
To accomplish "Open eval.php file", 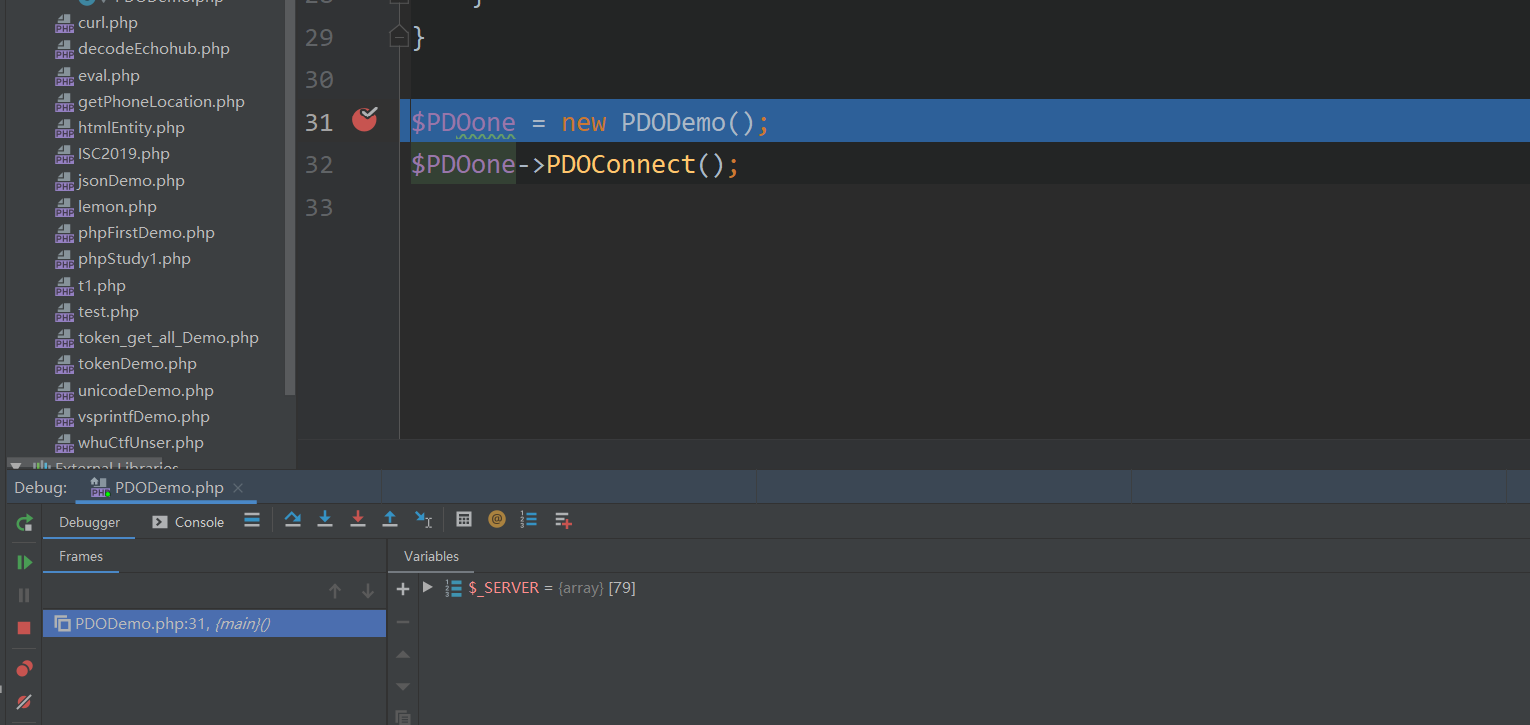I will click(x=97, y=76).
